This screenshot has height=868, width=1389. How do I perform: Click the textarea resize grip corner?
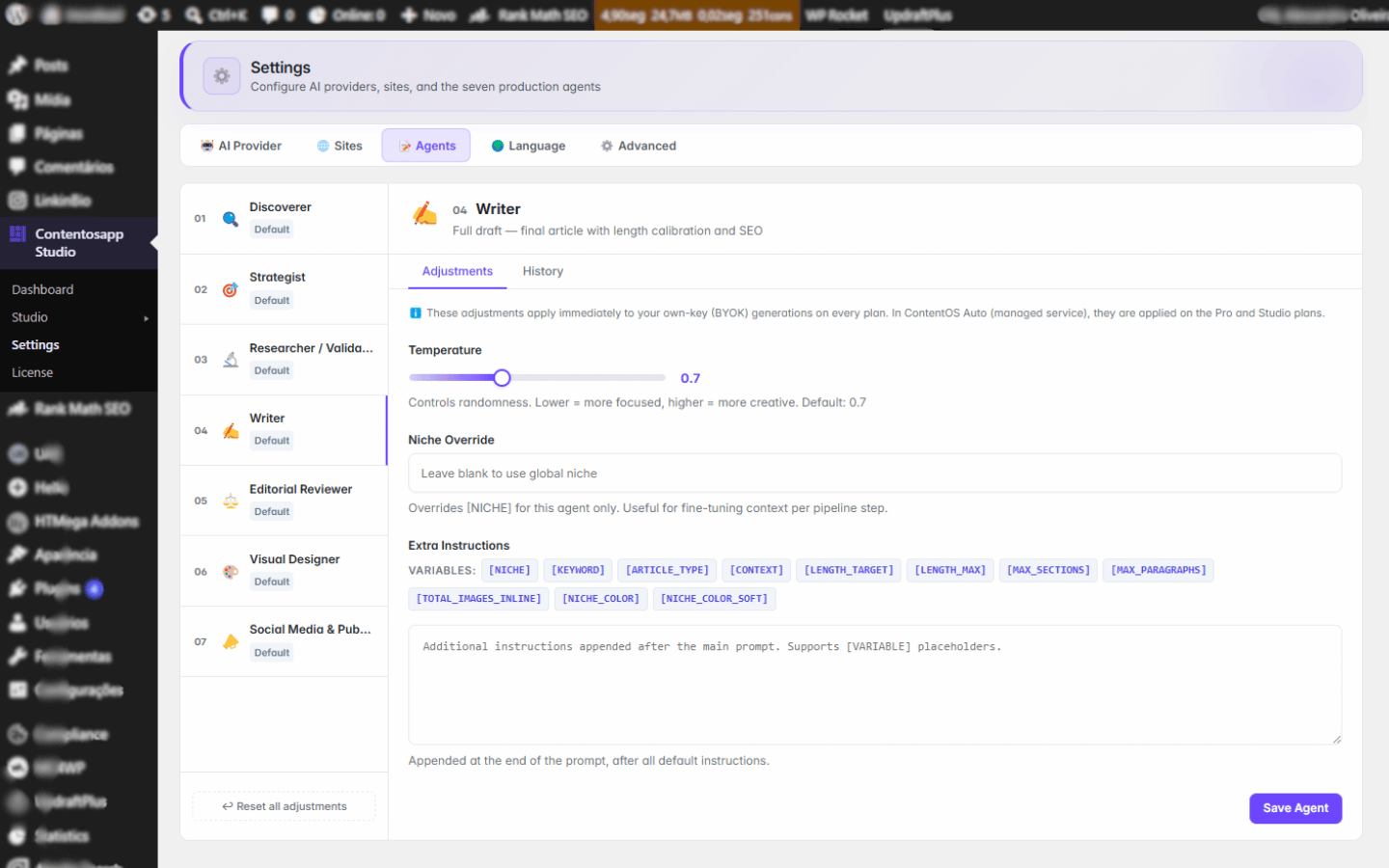pos(1336,739)
